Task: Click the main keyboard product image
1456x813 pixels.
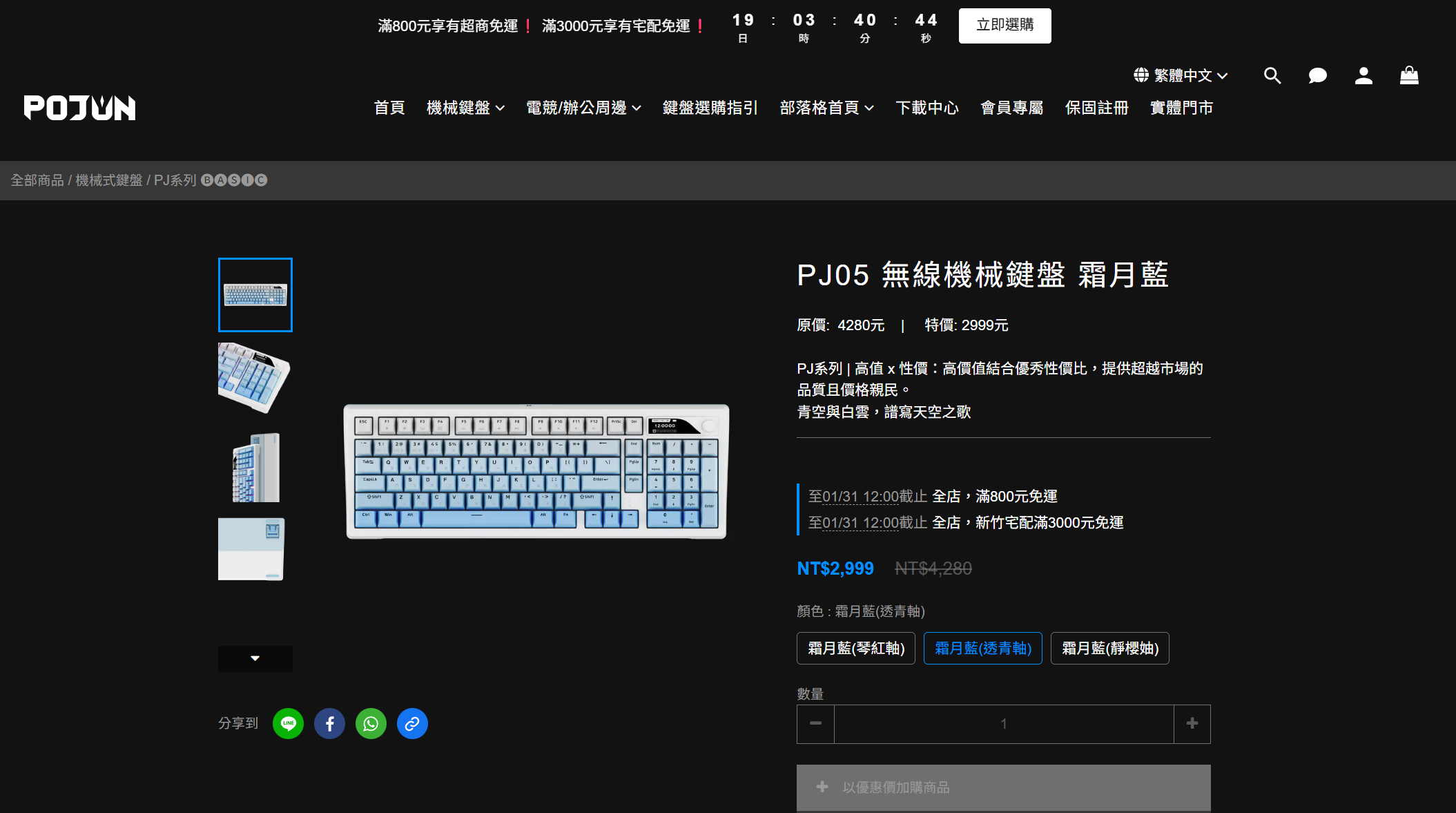Action: tap(536, 472)
